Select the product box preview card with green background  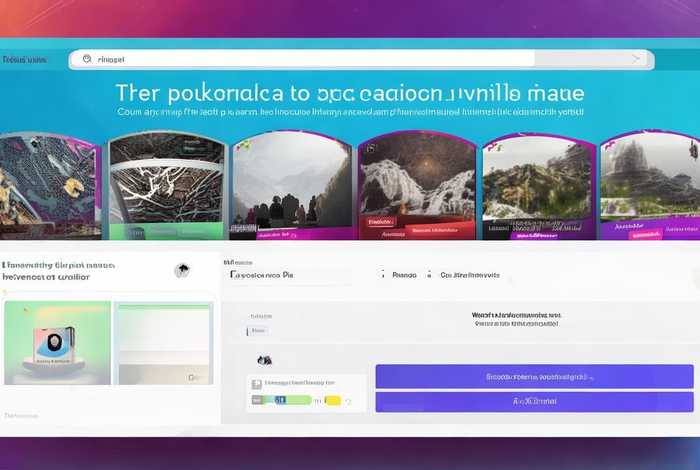point(57,343)
